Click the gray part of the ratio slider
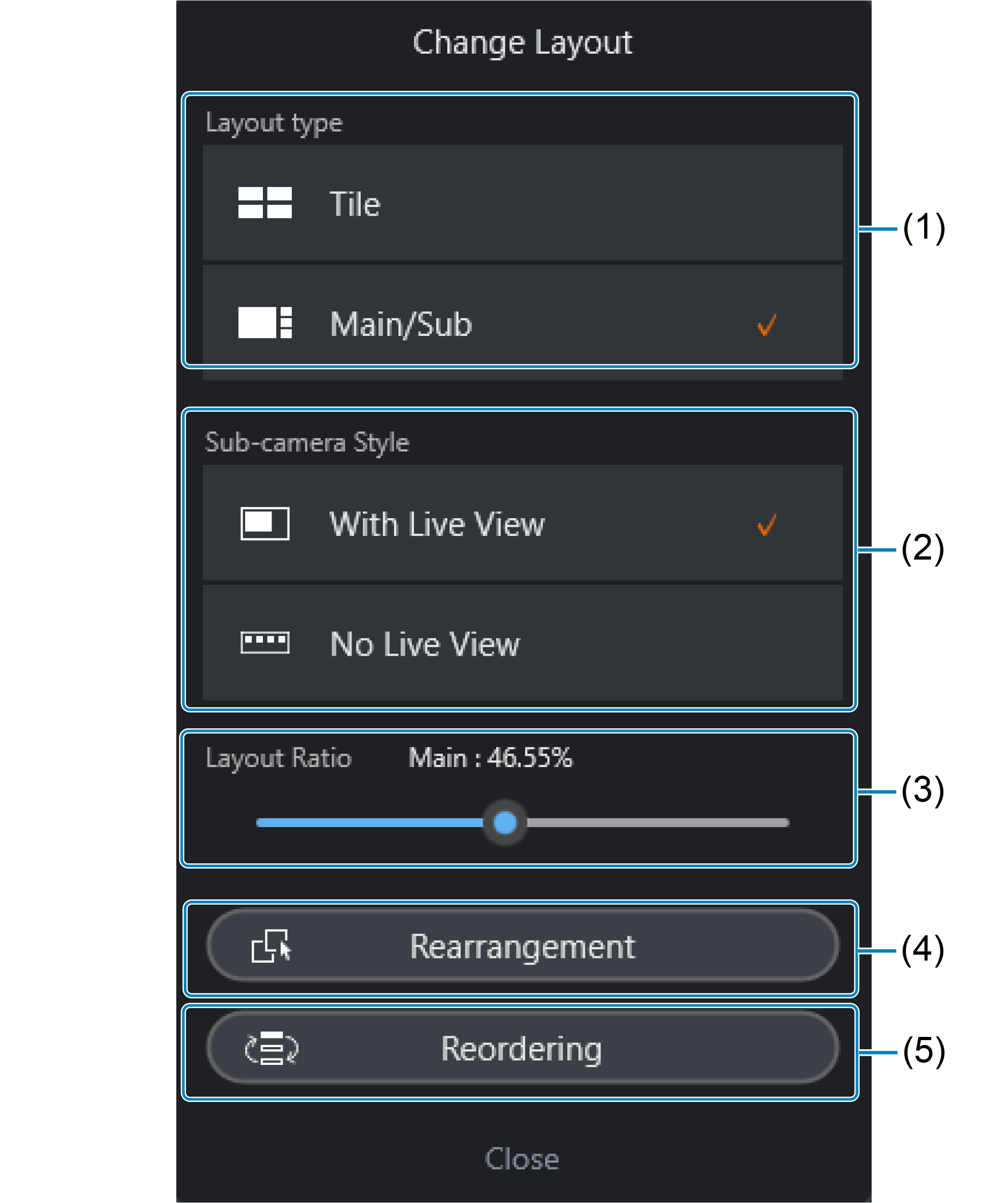This screenshot has width=1008, height=1203. (x=659, y=822)
